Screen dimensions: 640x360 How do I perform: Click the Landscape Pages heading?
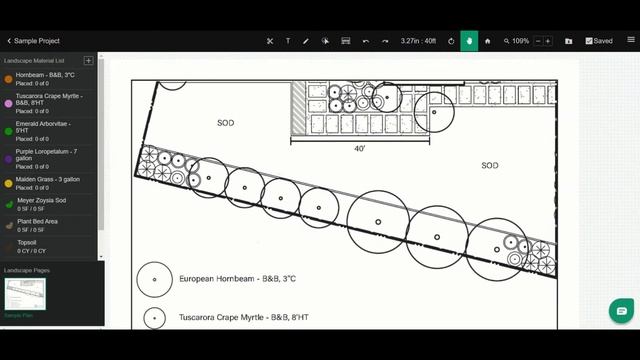pyautogui.click(x=27, y=270)
